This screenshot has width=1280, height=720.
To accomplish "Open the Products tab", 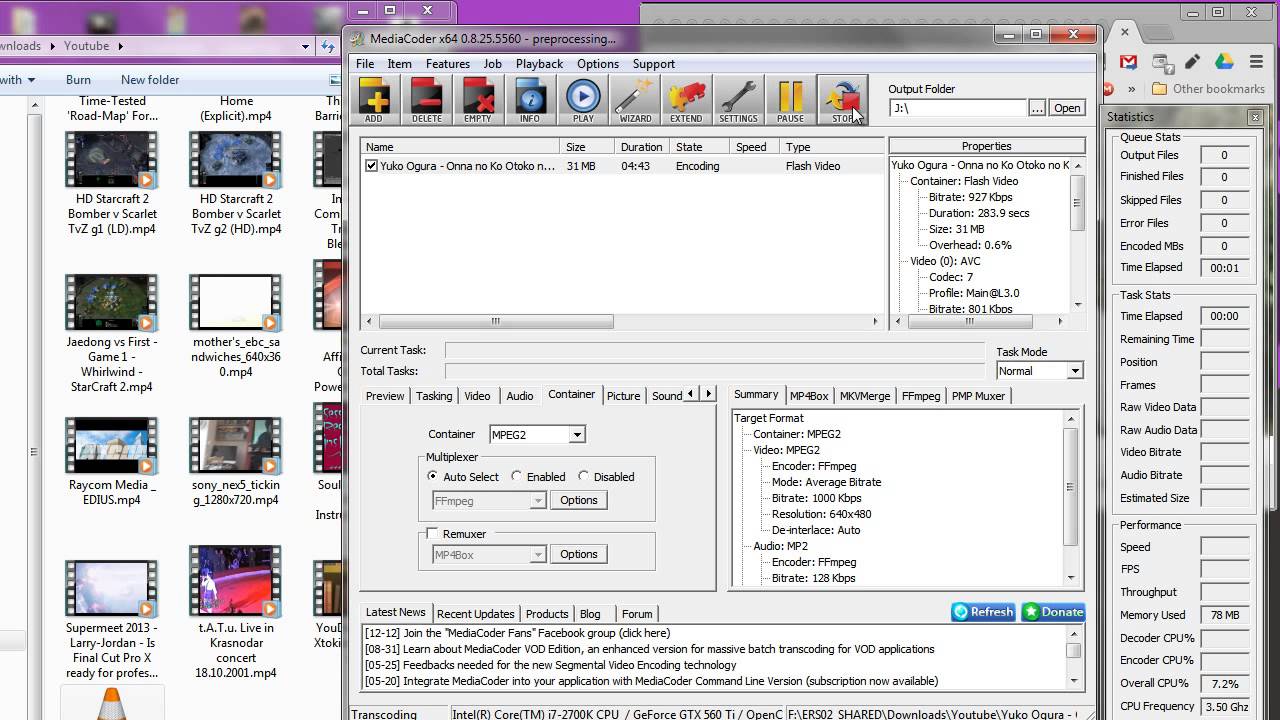I will click(547, 614).
